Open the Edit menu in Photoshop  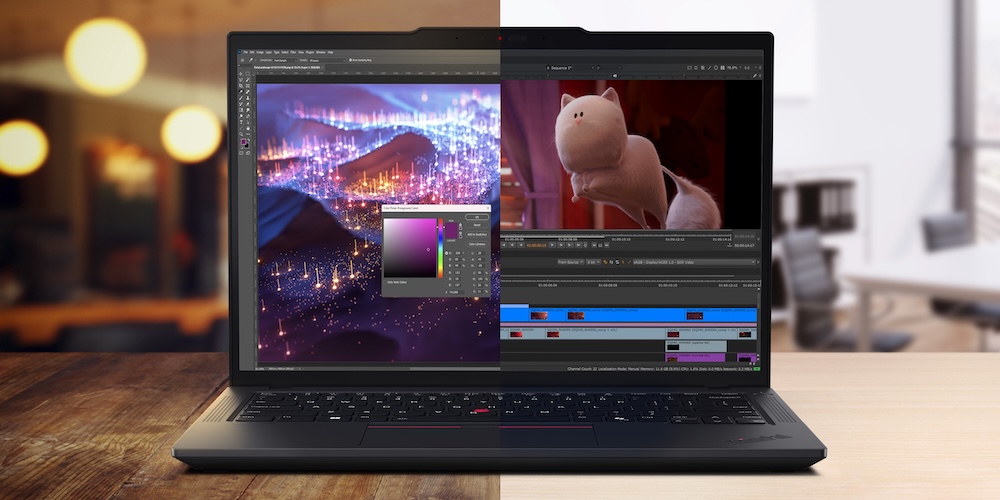[x=252, y=52]
